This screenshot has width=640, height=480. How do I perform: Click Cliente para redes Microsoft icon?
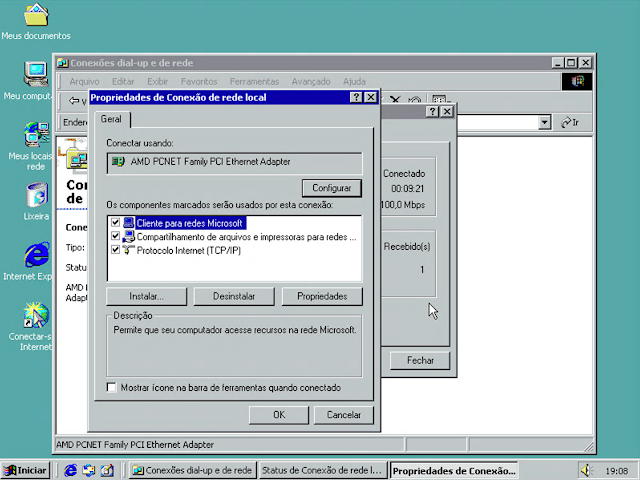pyautogui.click(x=129, y=223)
